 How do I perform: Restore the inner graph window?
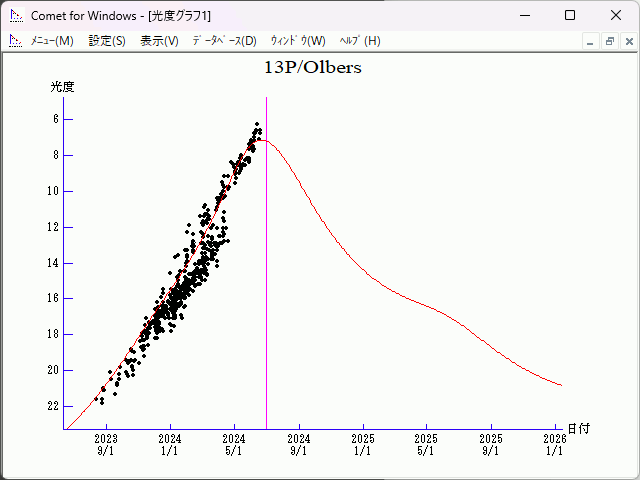(x=610, y=42)
